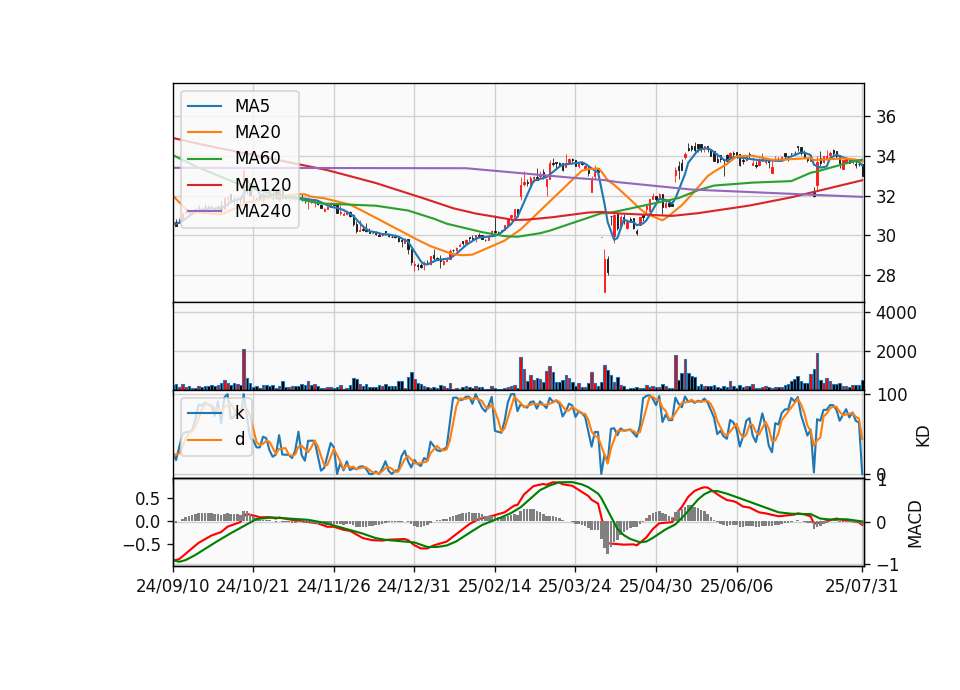
Task: Click the price axis value 28
Action: (x=885, y=276)
